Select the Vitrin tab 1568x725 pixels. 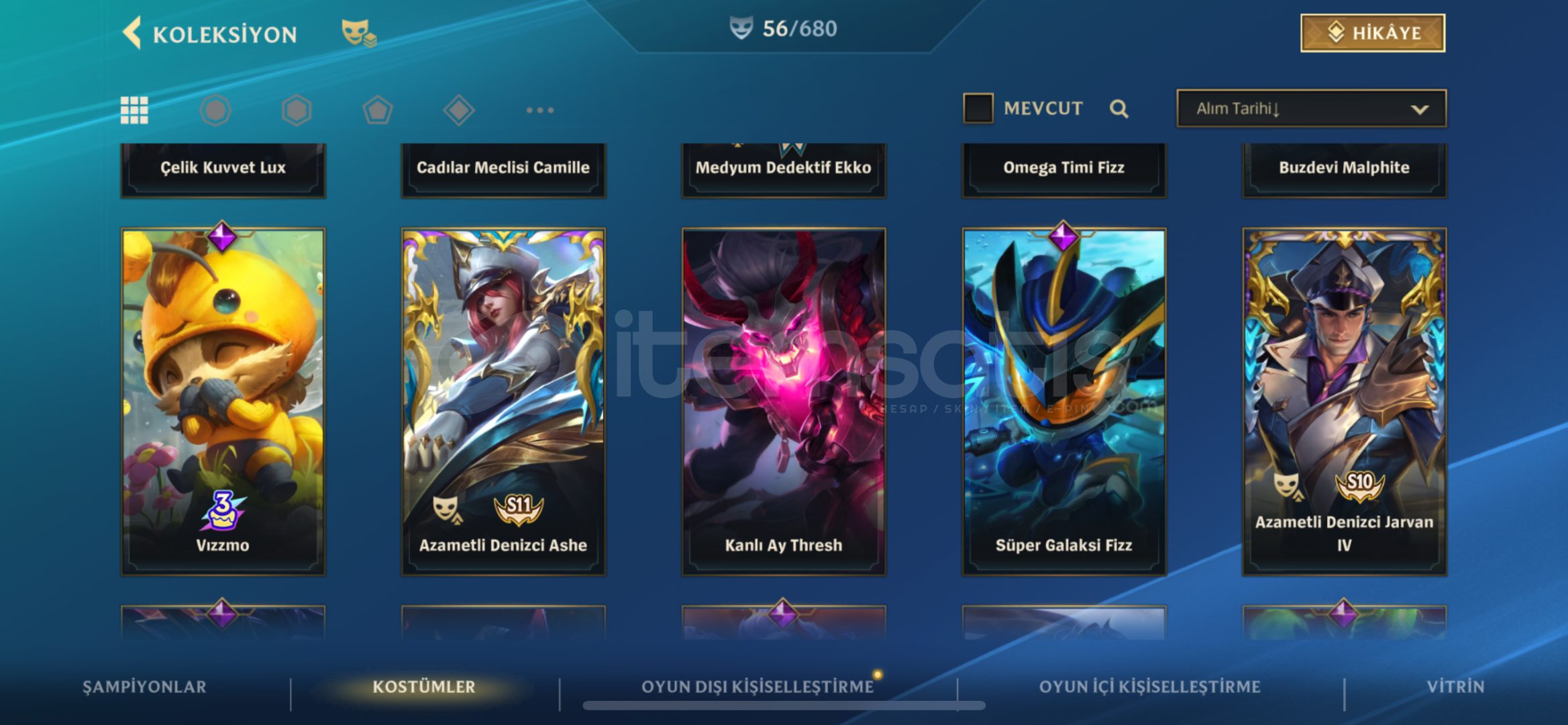click(1455, 687)
